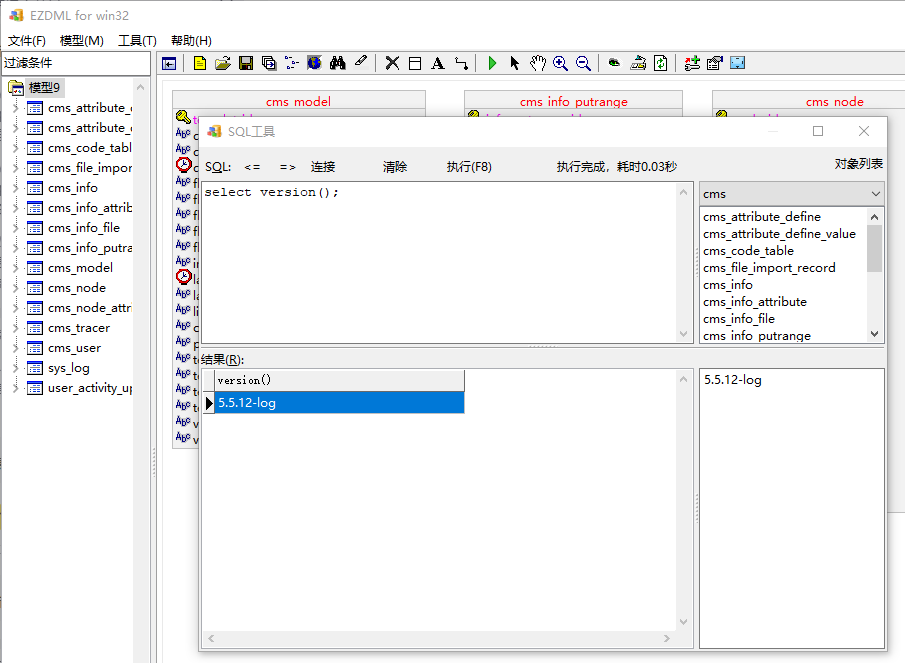
Task: Click the 过滤条件 filter input field
Action: coord(76,63)
